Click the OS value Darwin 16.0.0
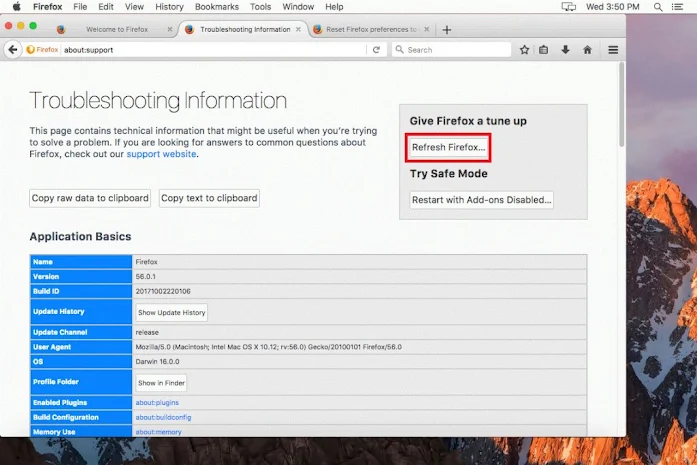 157,361
